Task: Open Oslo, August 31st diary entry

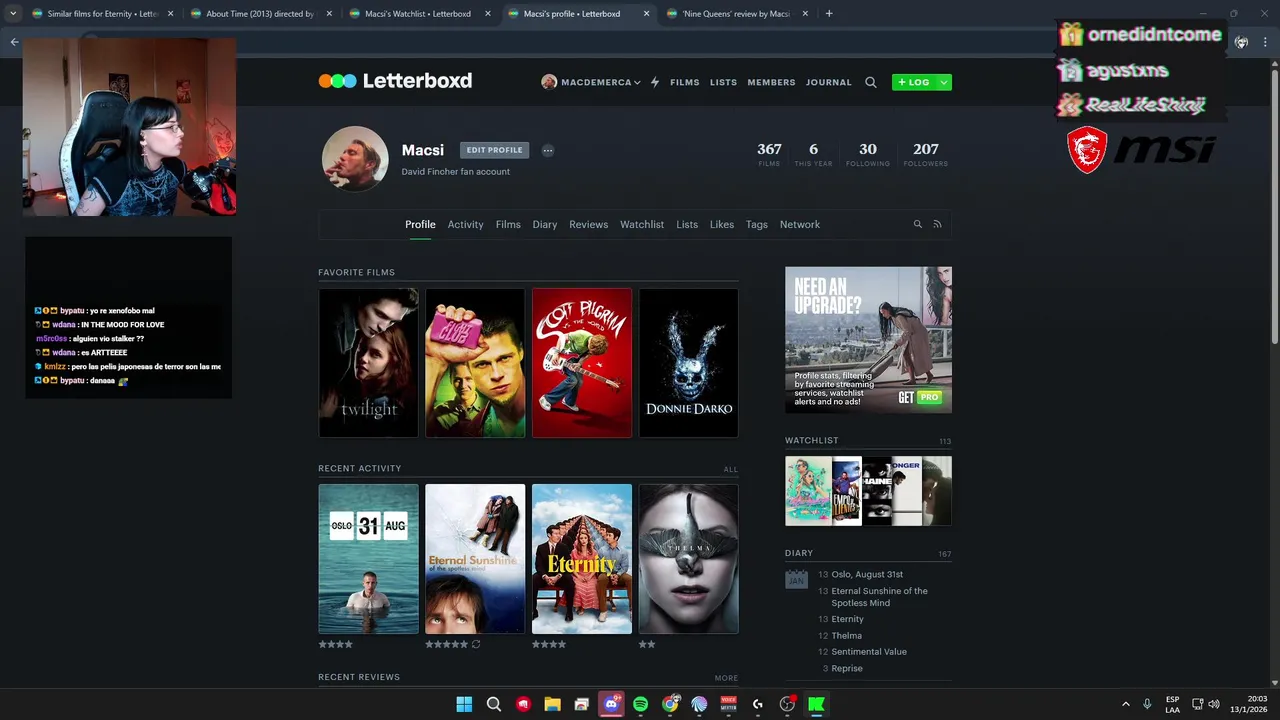Action: point(867,575)
